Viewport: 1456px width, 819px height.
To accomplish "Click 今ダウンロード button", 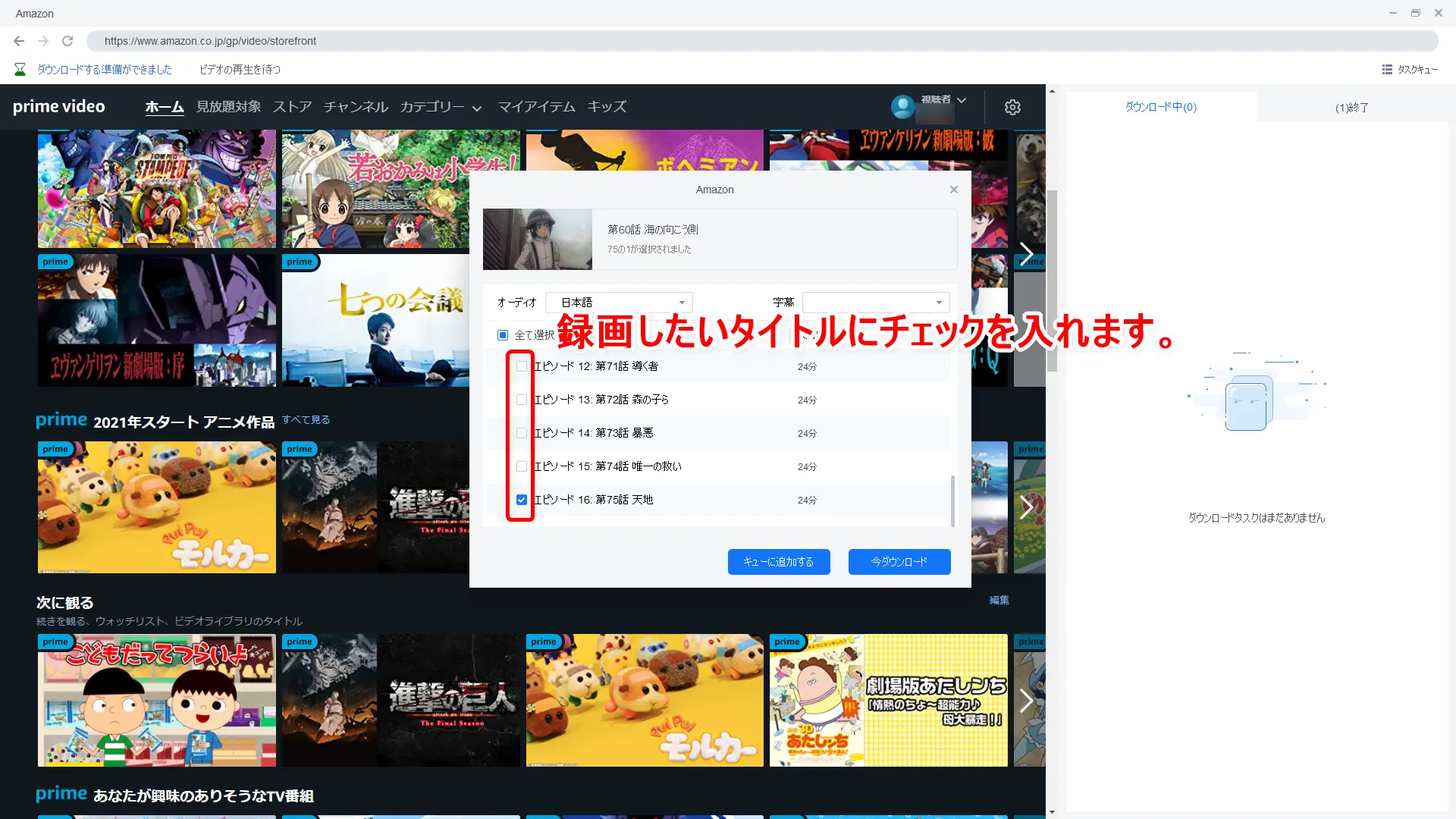I will click(x=899, y=562).
